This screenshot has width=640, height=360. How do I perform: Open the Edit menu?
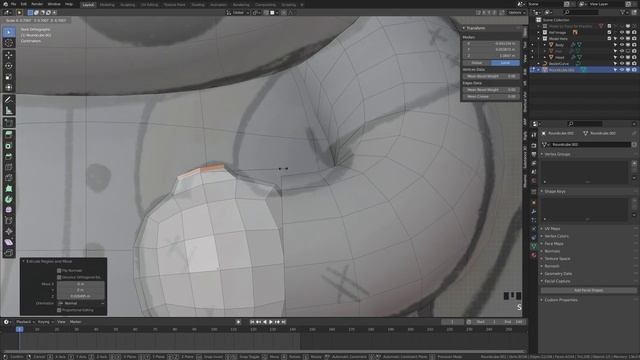[x=24, y=4]
